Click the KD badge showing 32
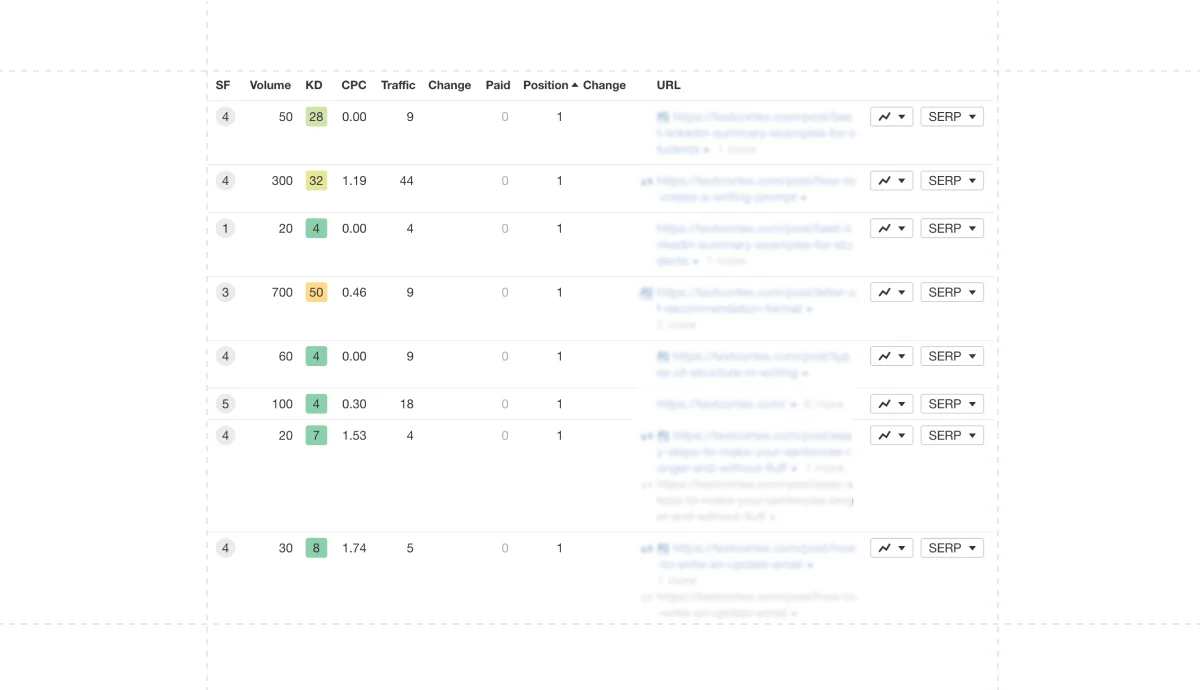This screenshot has width=1200, height=690. [316, 181]
